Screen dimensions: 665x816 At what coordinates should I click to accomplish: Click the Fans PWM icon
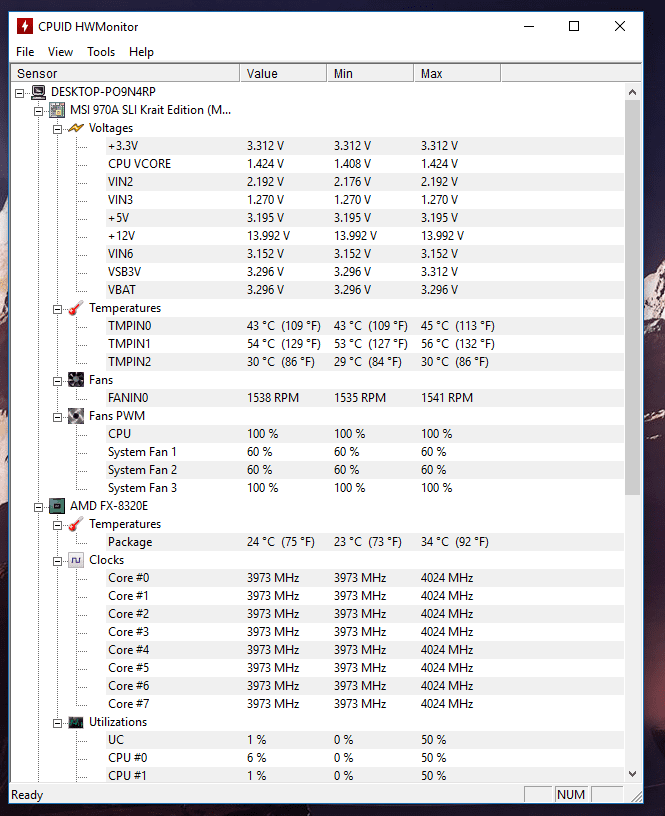(76, 416)
